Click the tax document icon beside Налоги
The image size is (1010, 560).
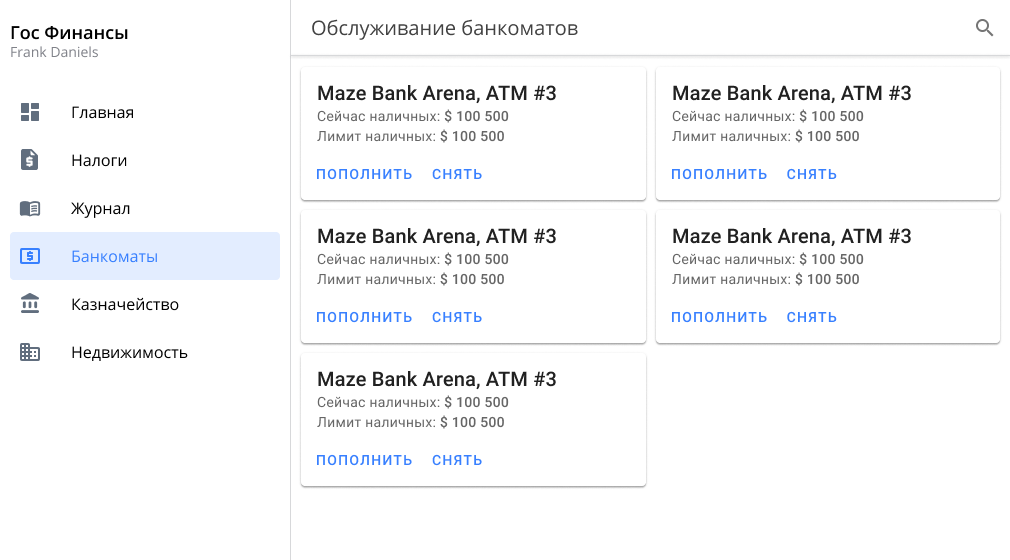30,160
